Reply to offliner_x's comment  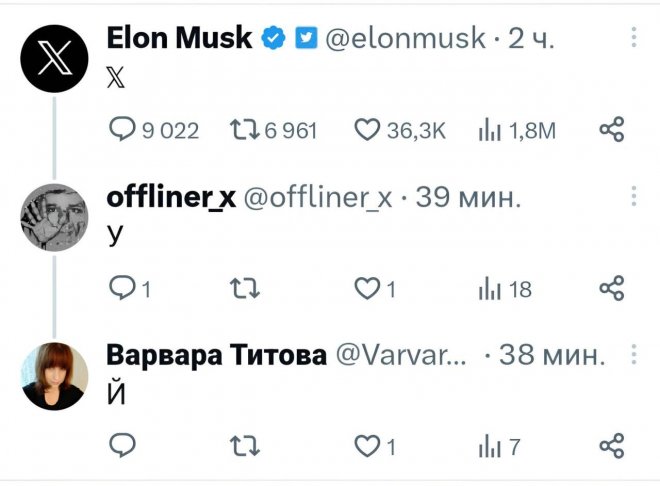(x=121, y=289)
